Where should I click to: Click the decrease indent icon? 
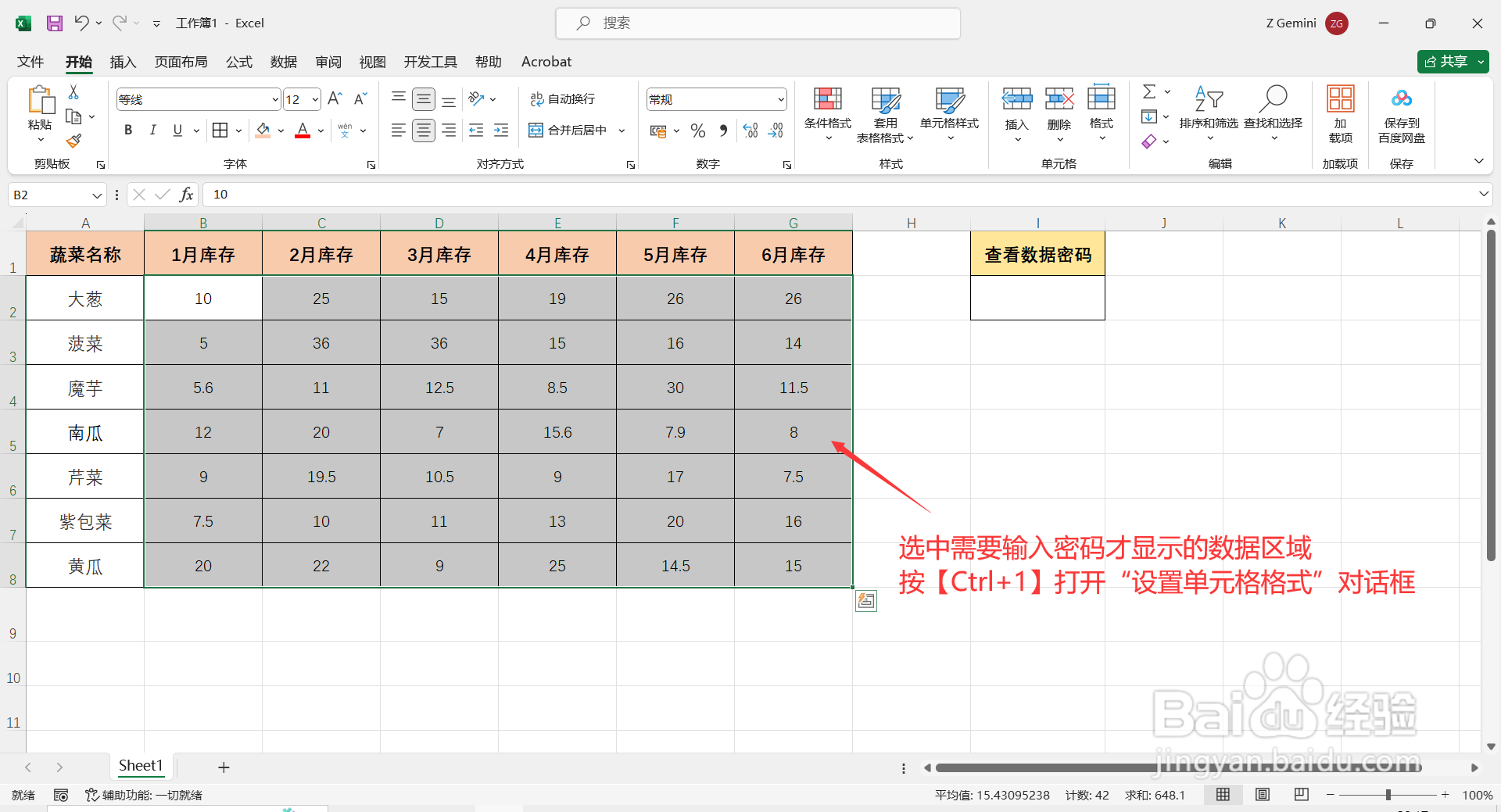[476, 131]
